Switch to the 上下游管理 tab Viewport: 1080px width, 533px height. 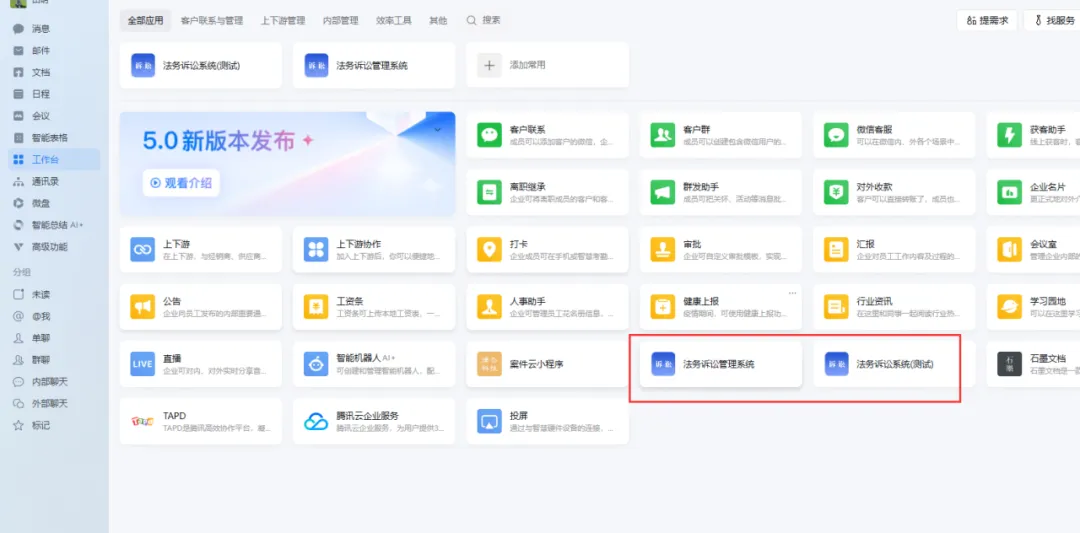283,21
